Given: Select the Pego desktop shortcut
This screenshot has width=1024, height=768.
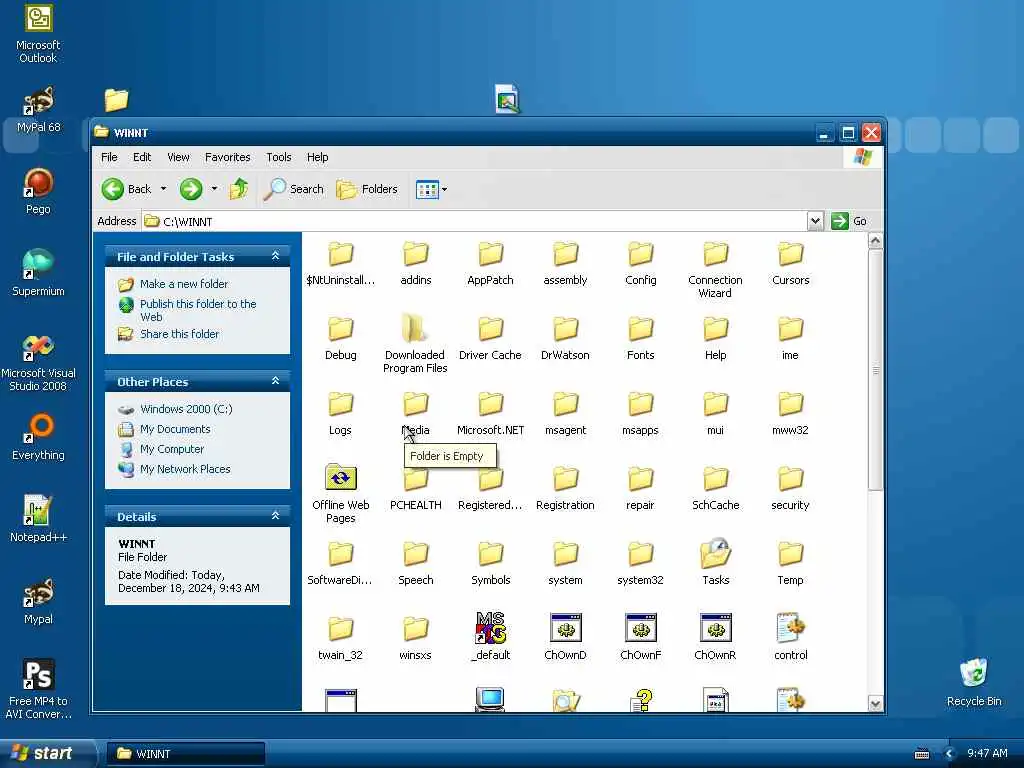Looking at the screenshot, I should coord(38,191).
